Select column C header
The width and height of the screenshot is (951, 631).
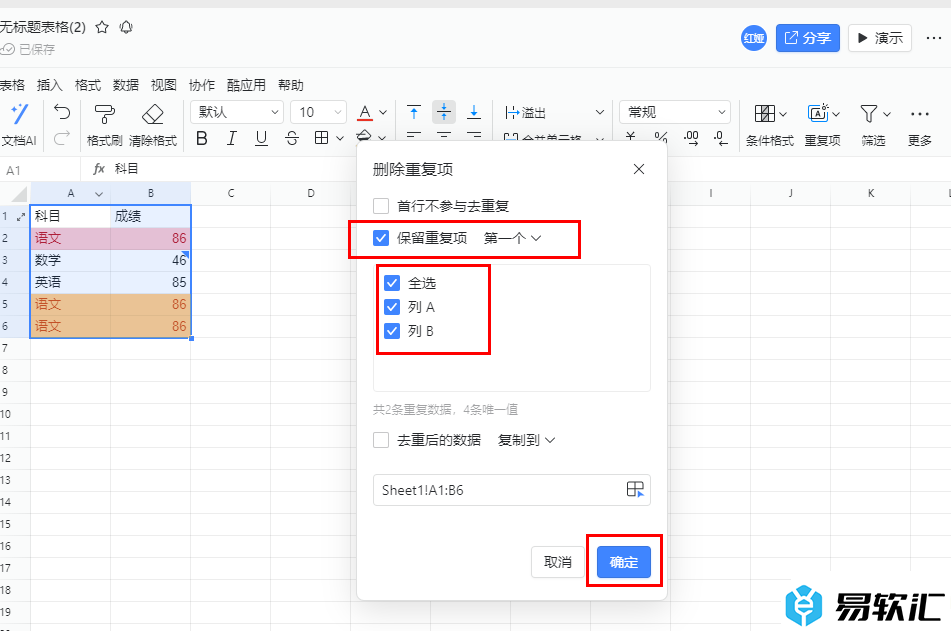coord(230,194)
